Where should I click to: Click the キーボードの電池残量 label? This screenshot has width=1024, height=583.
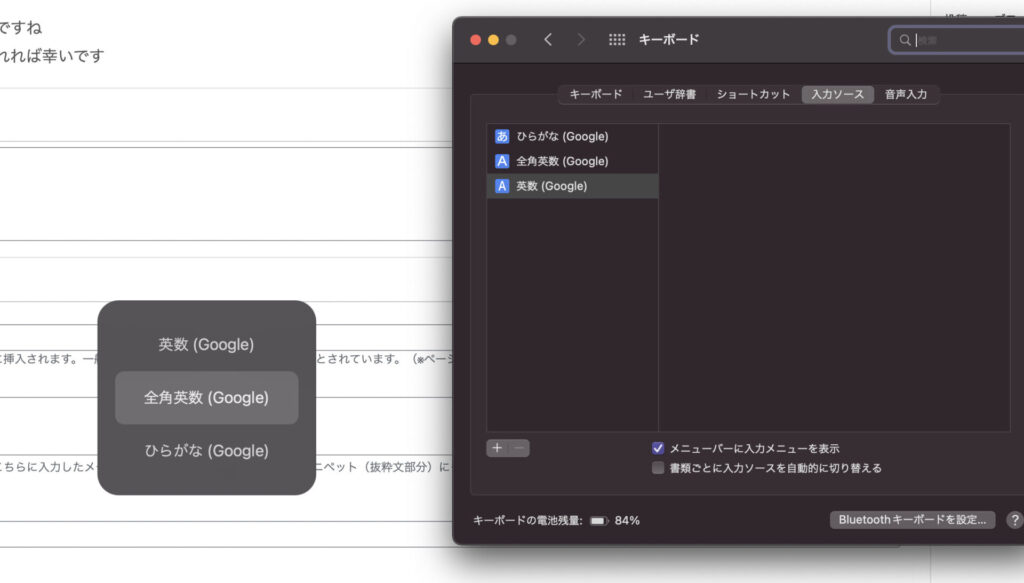pyautogui.click(x=528, y=520)
